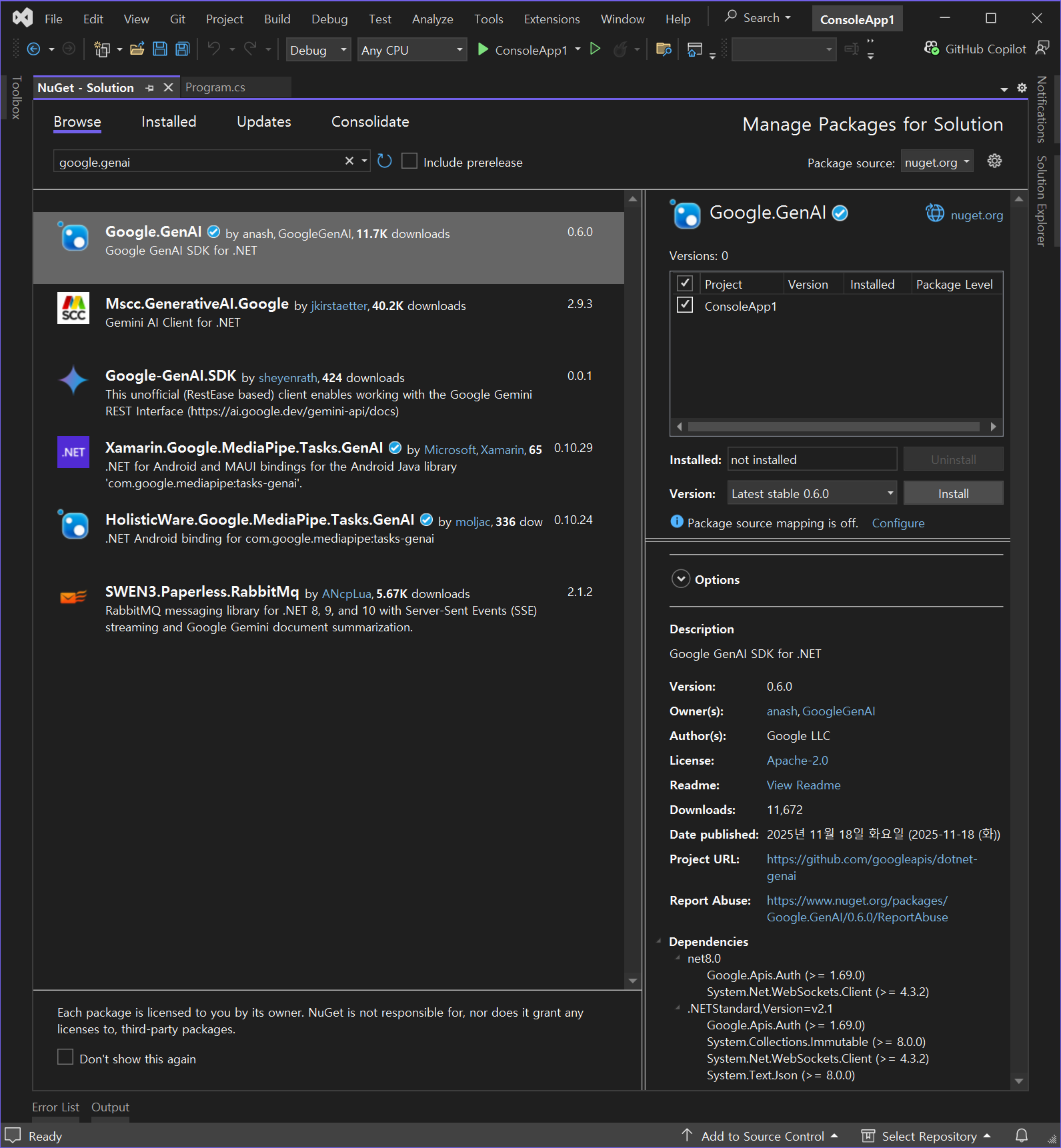The width and height of the screenshot is (1061, 1148).
Task: Switch to the Installed tab
Action: pyautogui.click(x=169, y=122)
